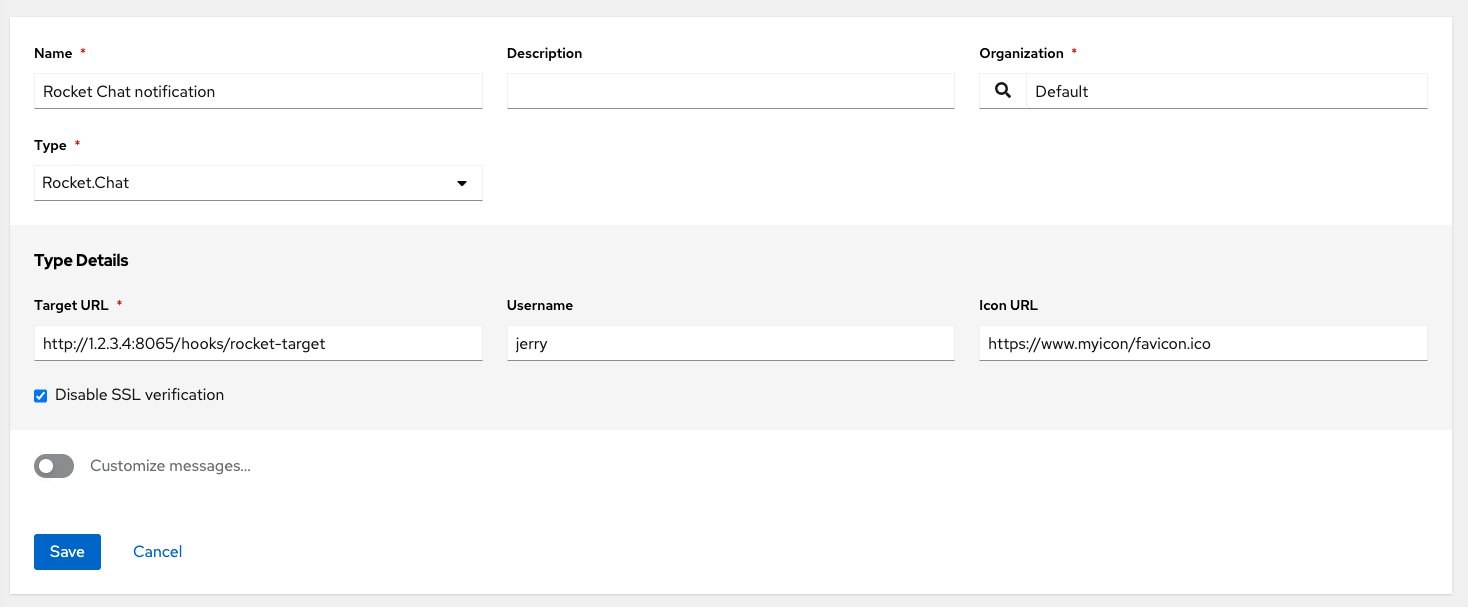Click the Username field showing jerry
The width and height of the screenshot is (1468, 607).
tap(730, 343)
